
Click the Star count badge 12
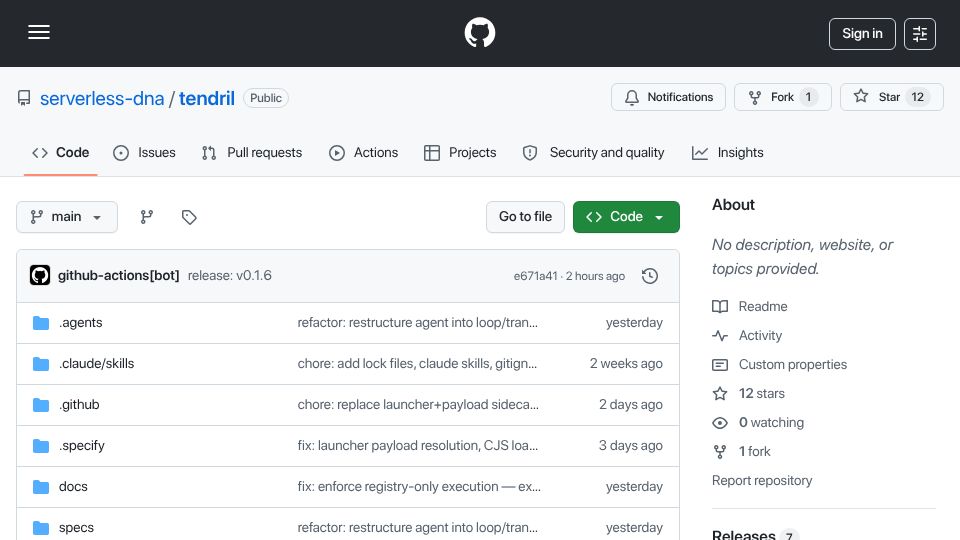[x=917, y=97]
